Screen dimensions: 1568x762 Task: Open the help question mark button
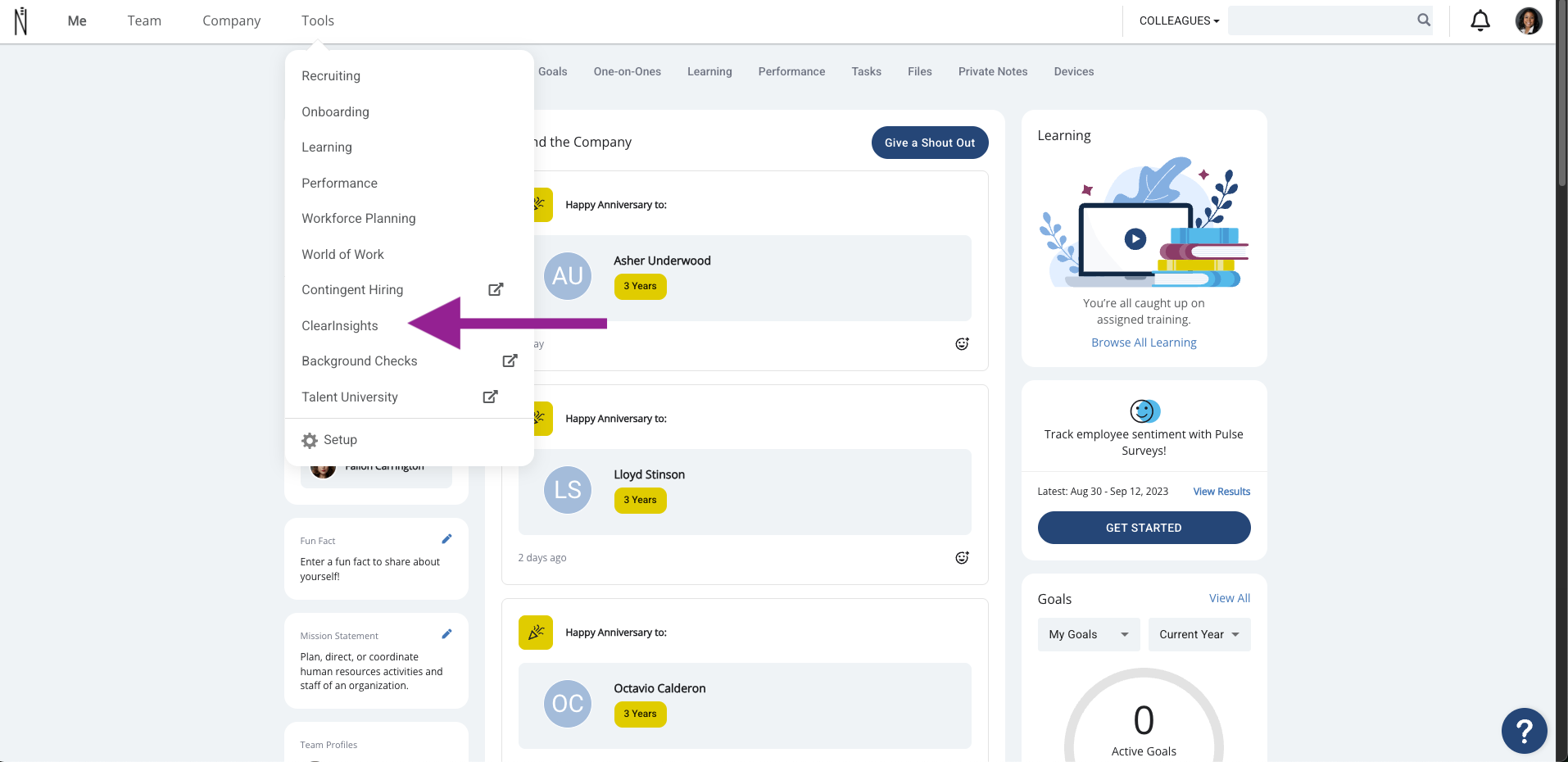[x=1524, y=730]
